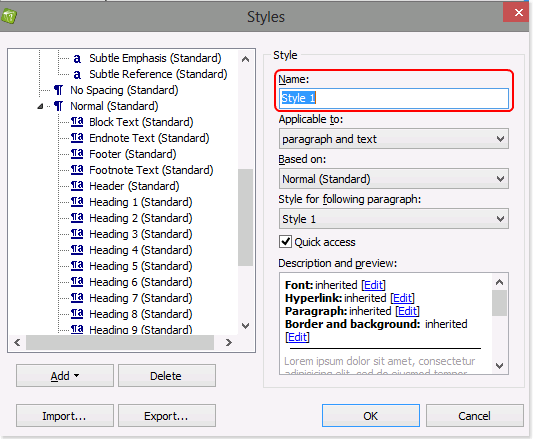The width and height of the screenshot is (533, 440).
Task: Click the Export... button
Action: tap(167, 416)
